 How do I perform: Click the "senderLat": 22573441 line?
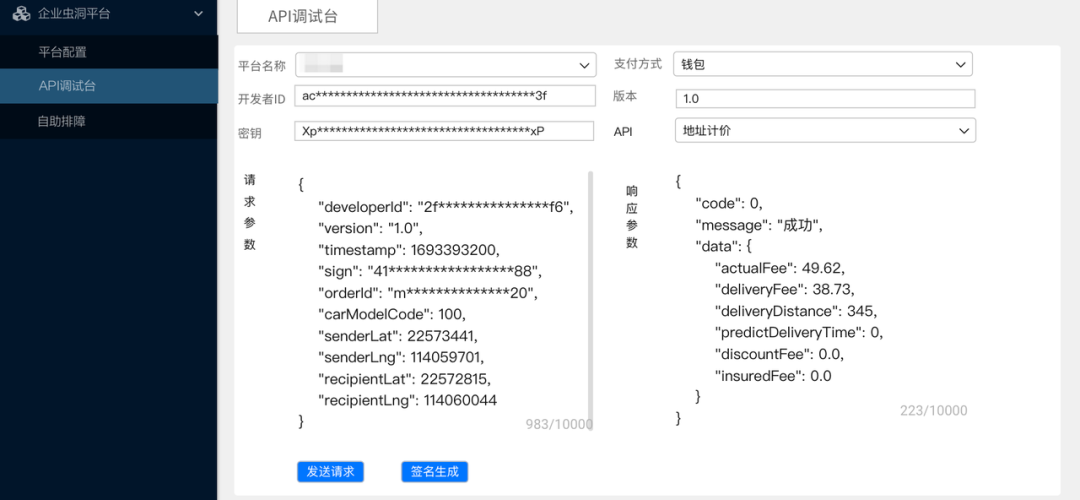click(x=397, y=335)
